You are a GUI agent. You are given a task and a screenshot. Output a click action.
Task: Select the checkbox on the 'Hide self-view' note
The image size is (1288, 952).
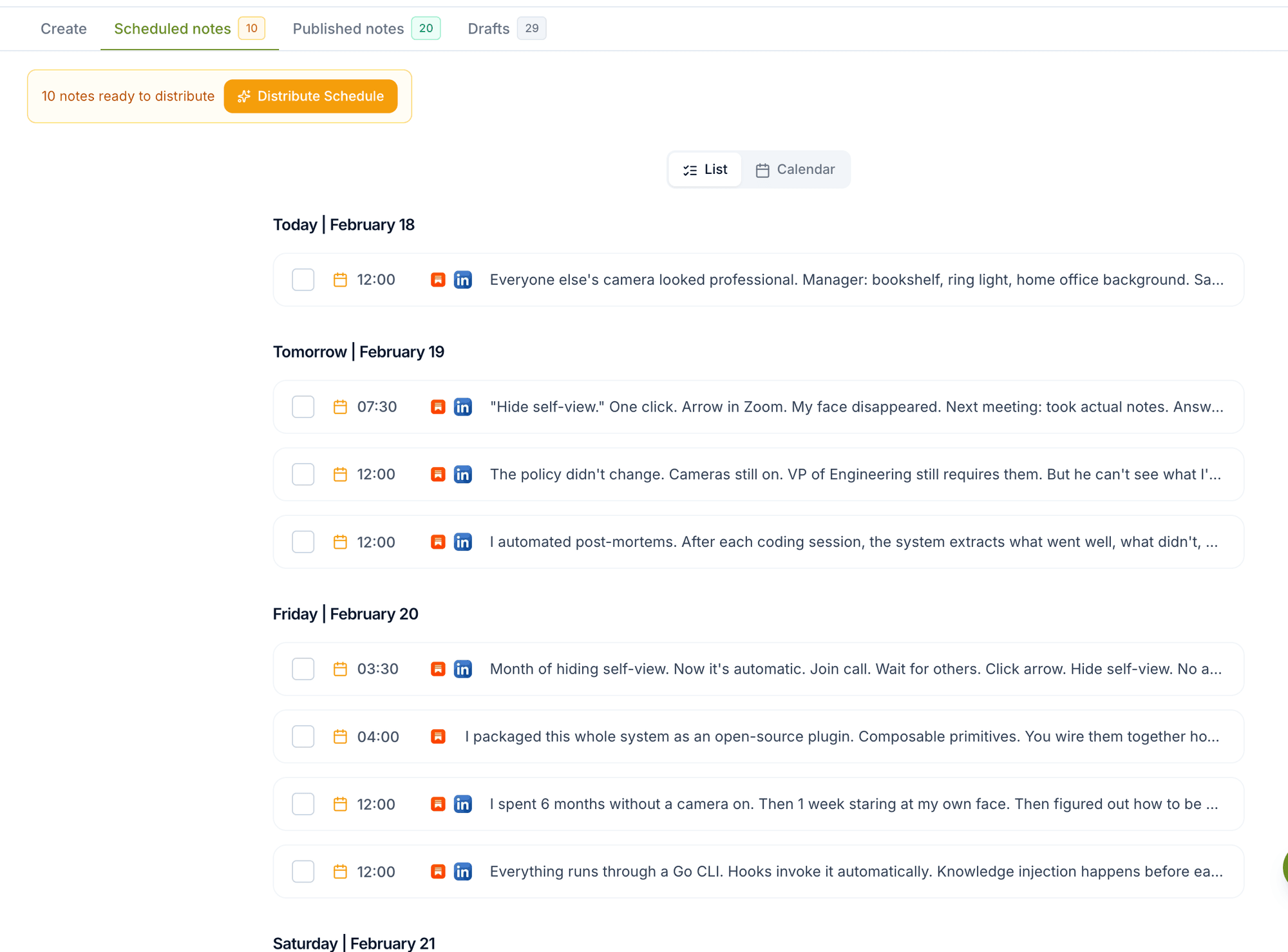(x=302, y=406)
